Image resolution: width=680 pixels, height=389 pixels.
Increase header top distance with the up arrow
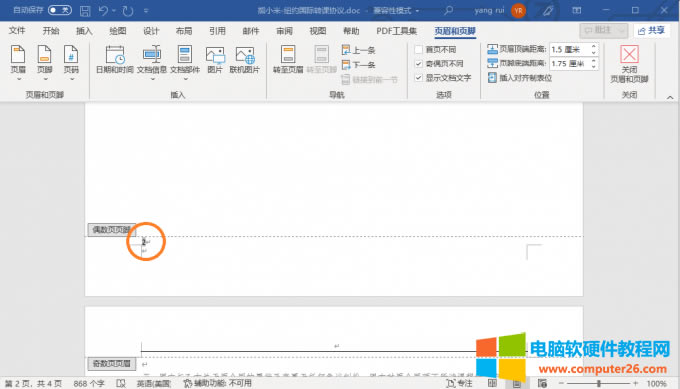[x=594, y=46]
